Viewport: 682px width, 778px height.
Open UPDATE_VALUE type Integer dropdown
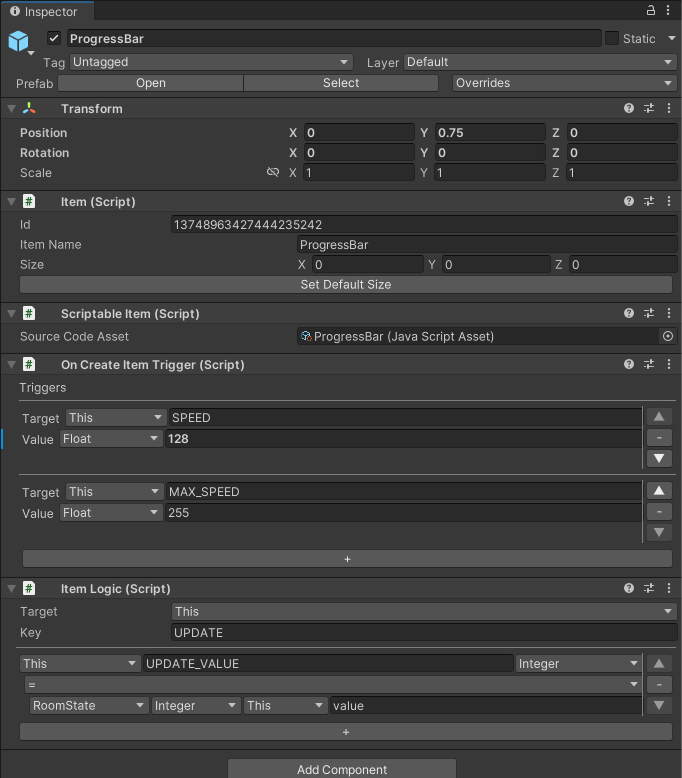pyautogui.click(x=578, y=663)
